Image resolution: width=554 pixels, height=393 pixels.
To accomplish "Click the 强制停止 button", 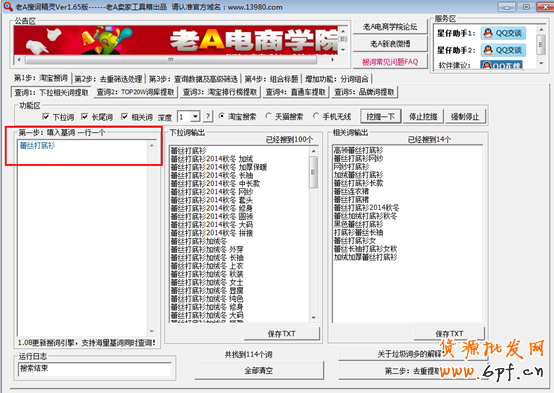I will (465, 116).
